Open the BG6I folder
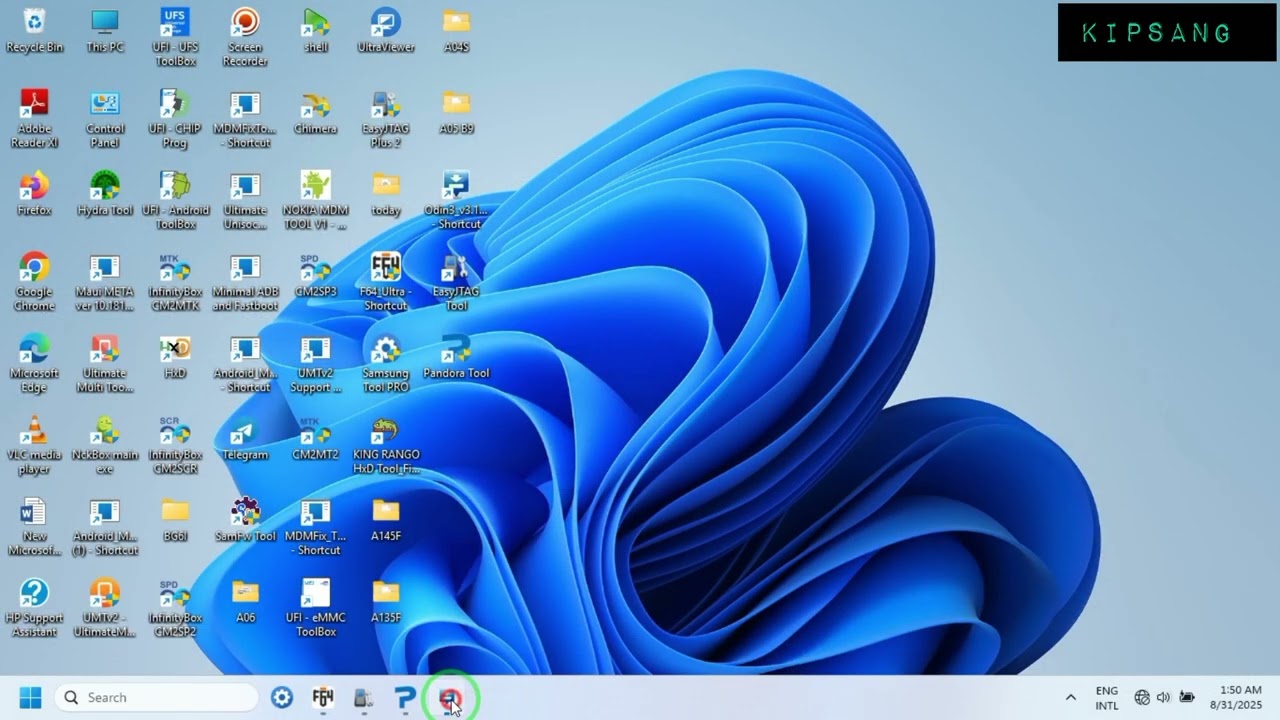 click(x=175, y=521)
